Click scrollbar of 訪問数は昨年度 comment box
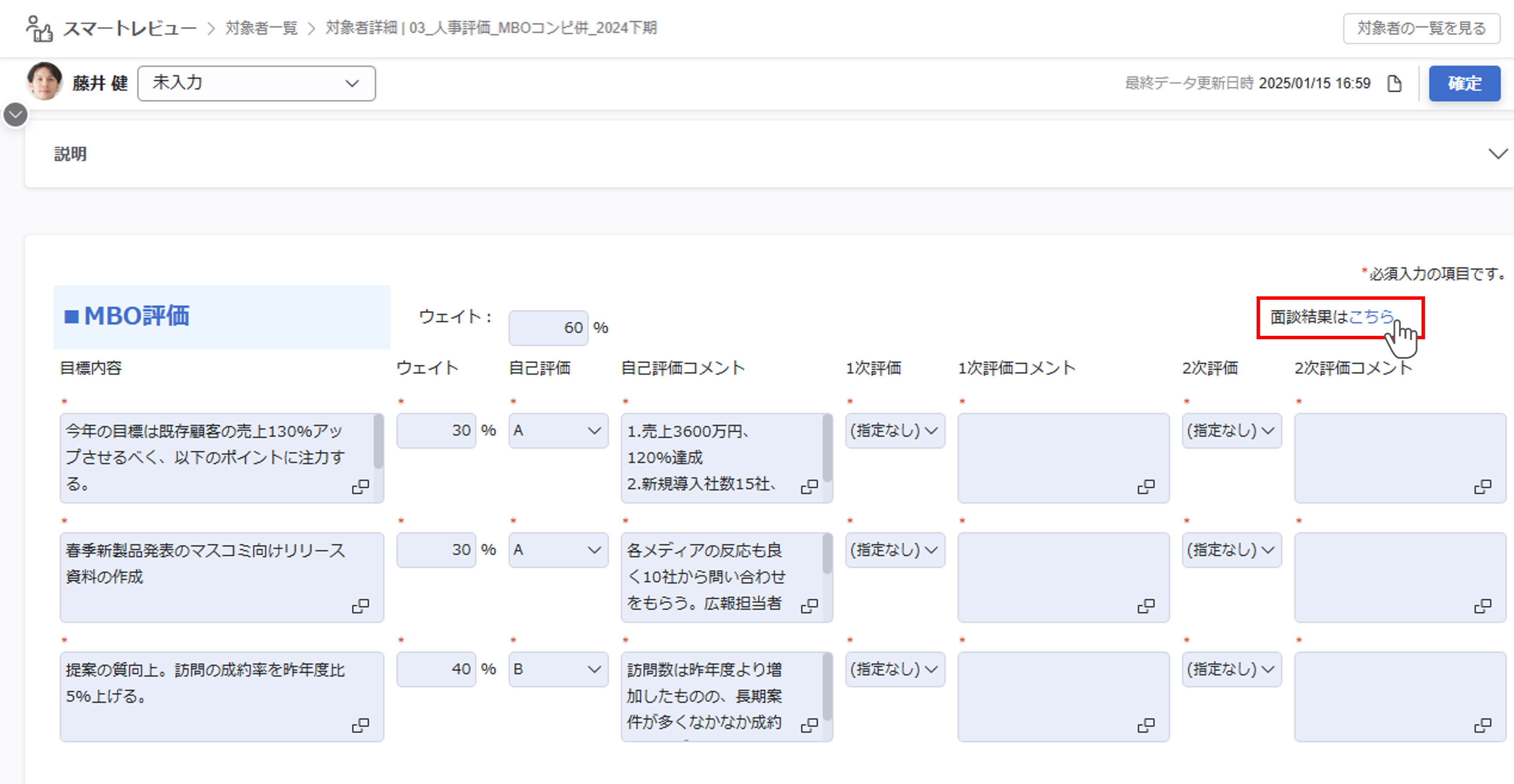 (827, 687)
